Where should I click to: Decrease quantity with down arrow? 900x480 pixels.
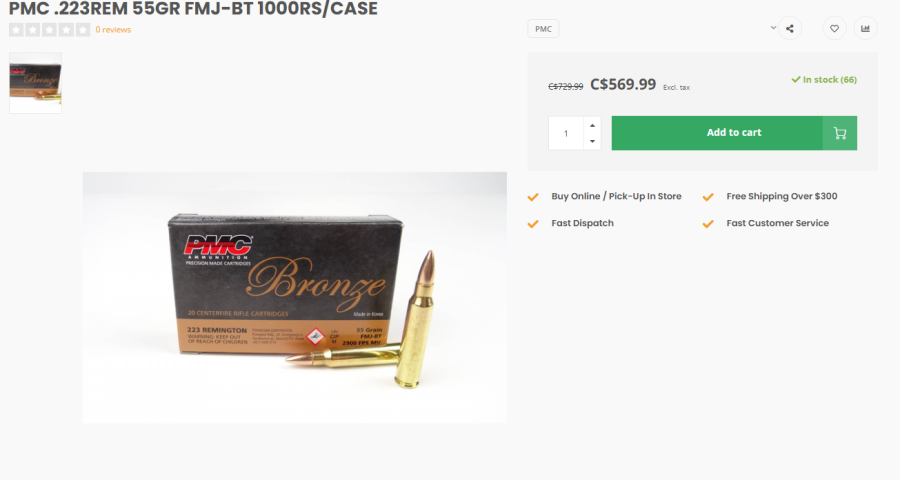click(592, 141)
